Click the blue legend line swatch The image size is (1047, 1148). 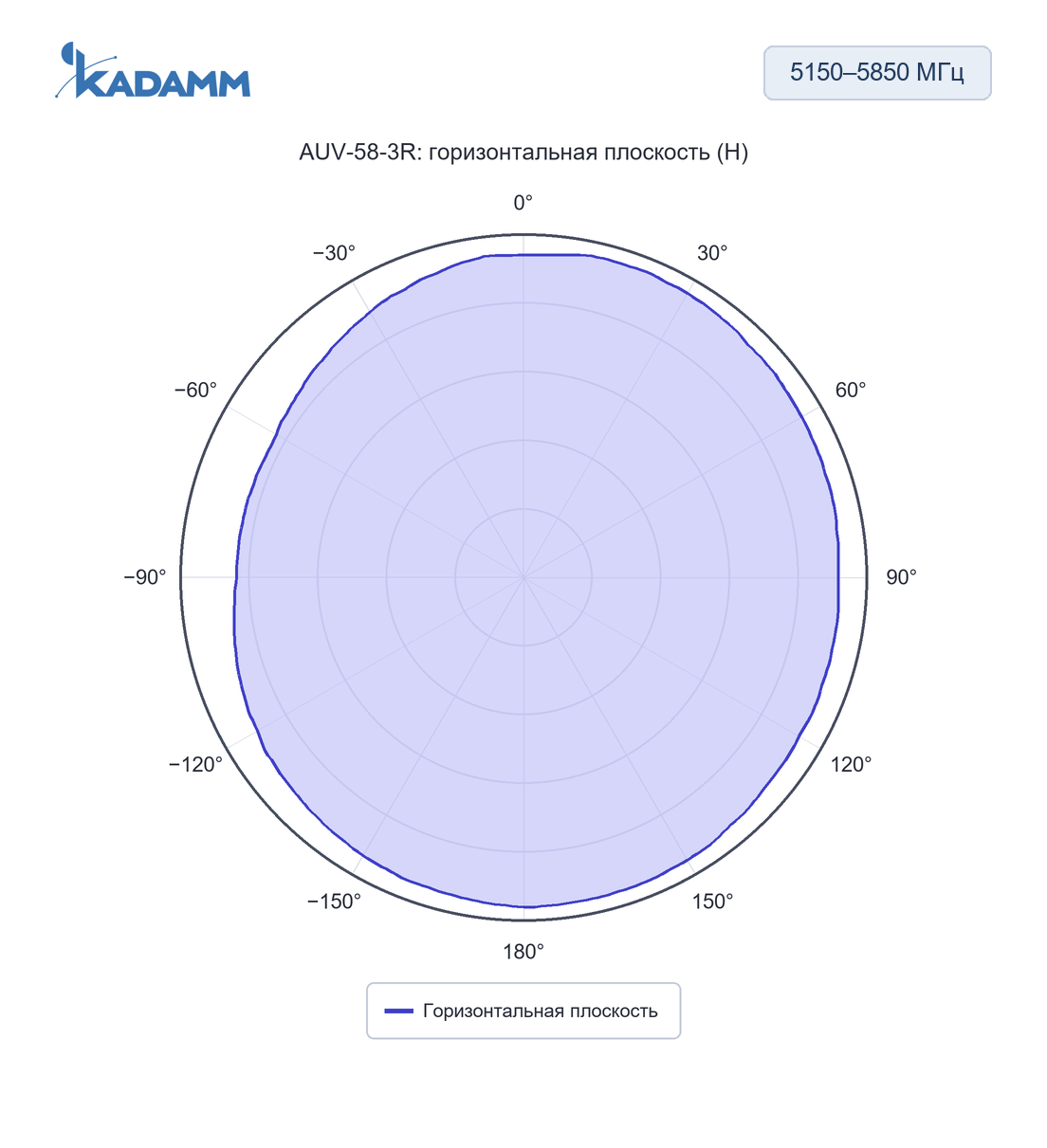click(399, 1011)
